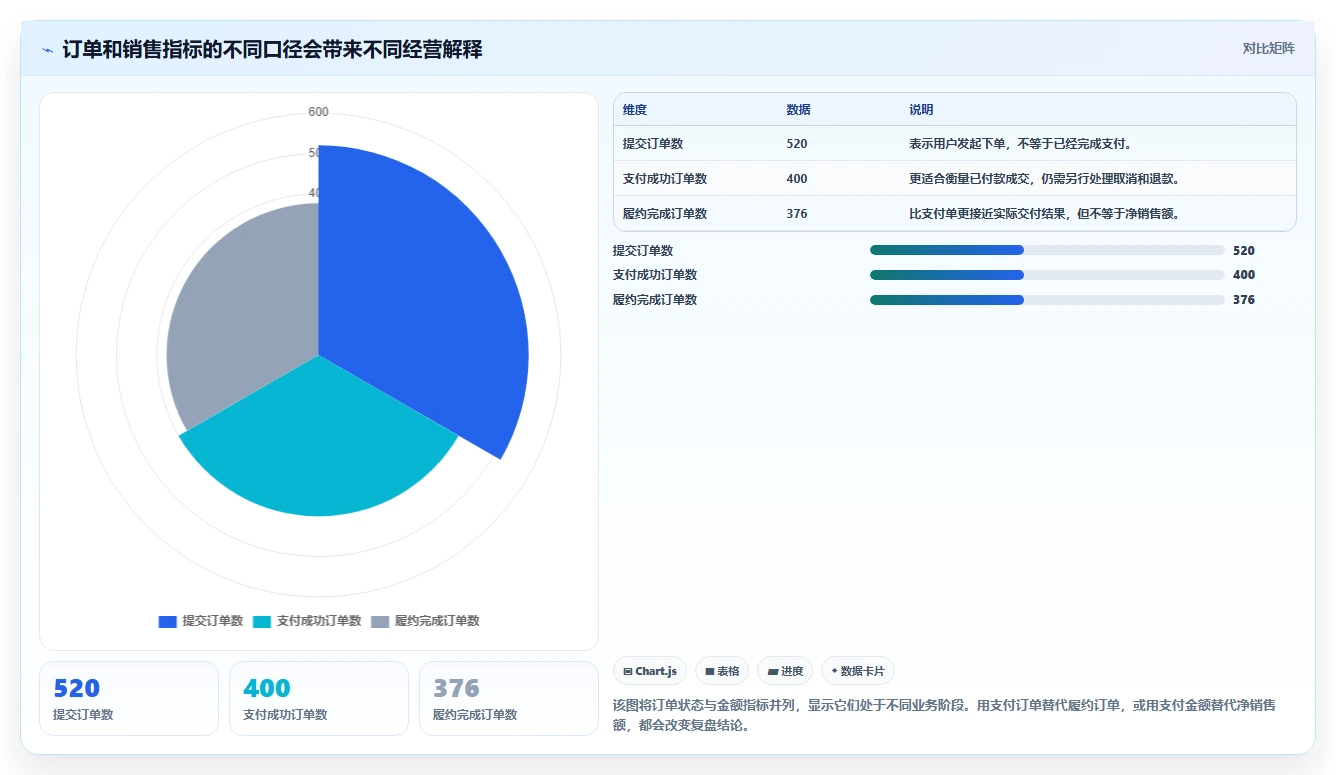Click the lightning icon beside the title
The width and height of the screenshot is (1336, 775).
tap(48, 50)
